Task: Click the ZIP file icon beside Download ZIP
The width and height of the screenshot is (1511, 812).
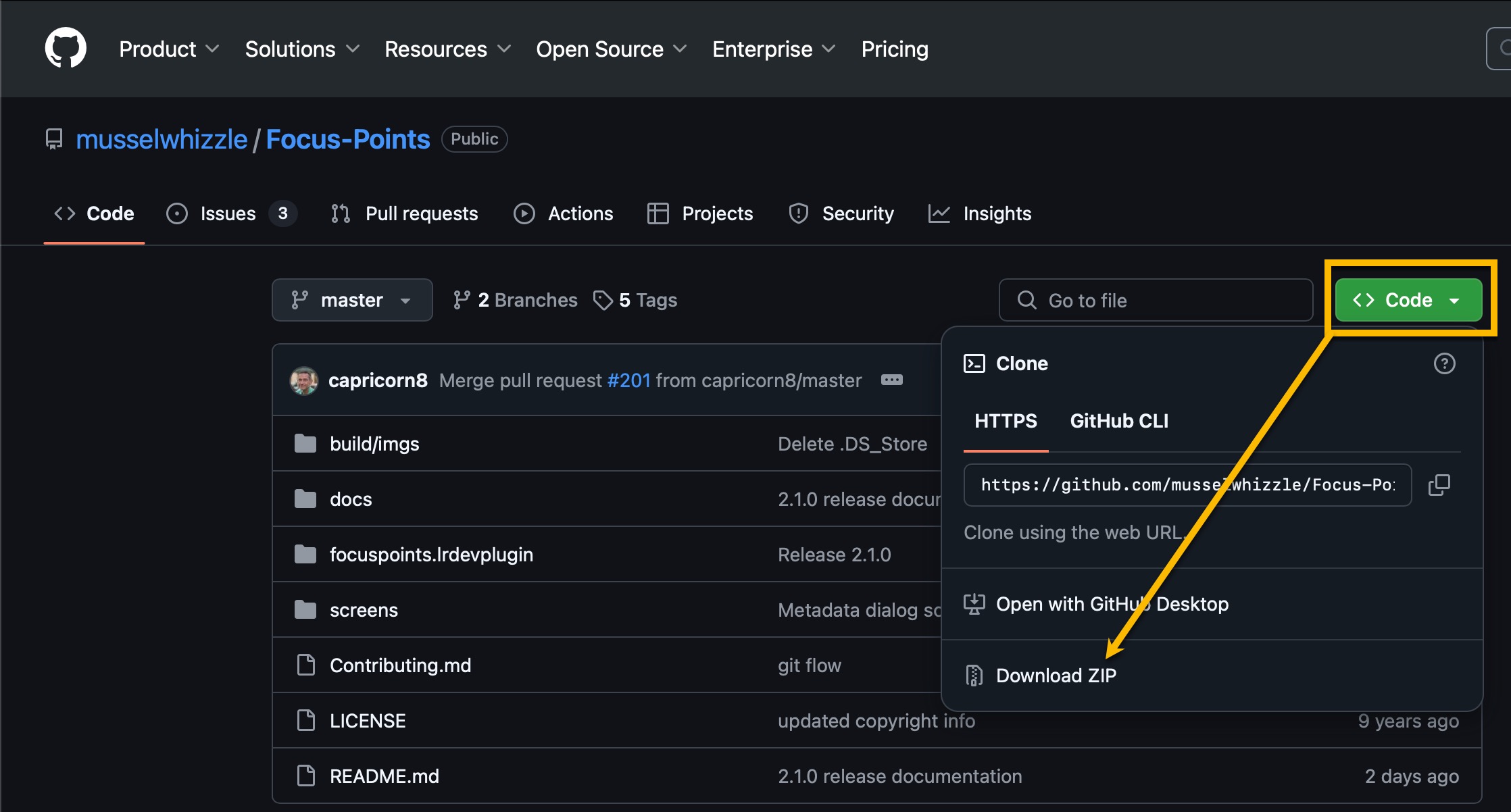Action: click(974, 676)
